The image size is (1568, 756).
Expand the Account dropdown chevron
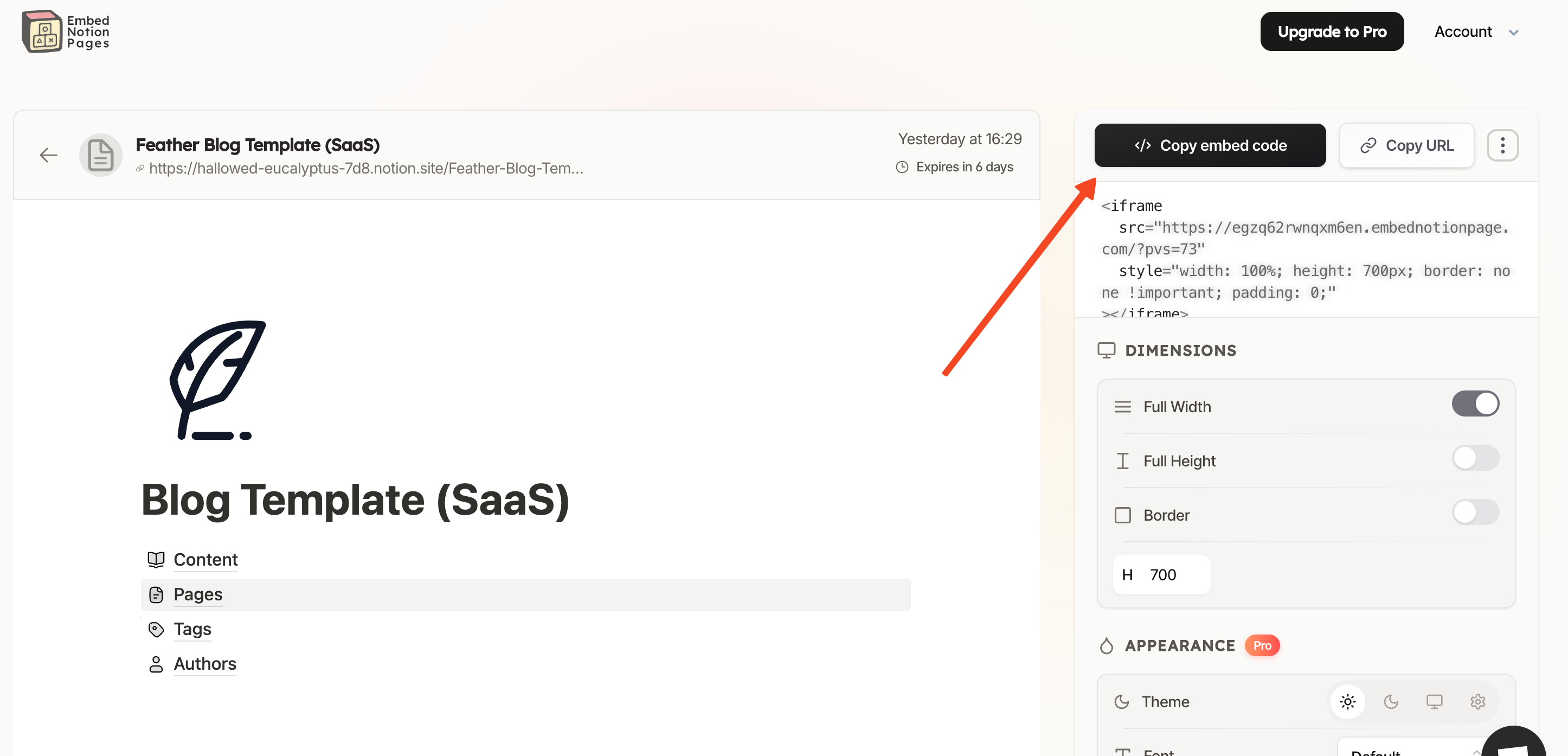click(1513, 32)
